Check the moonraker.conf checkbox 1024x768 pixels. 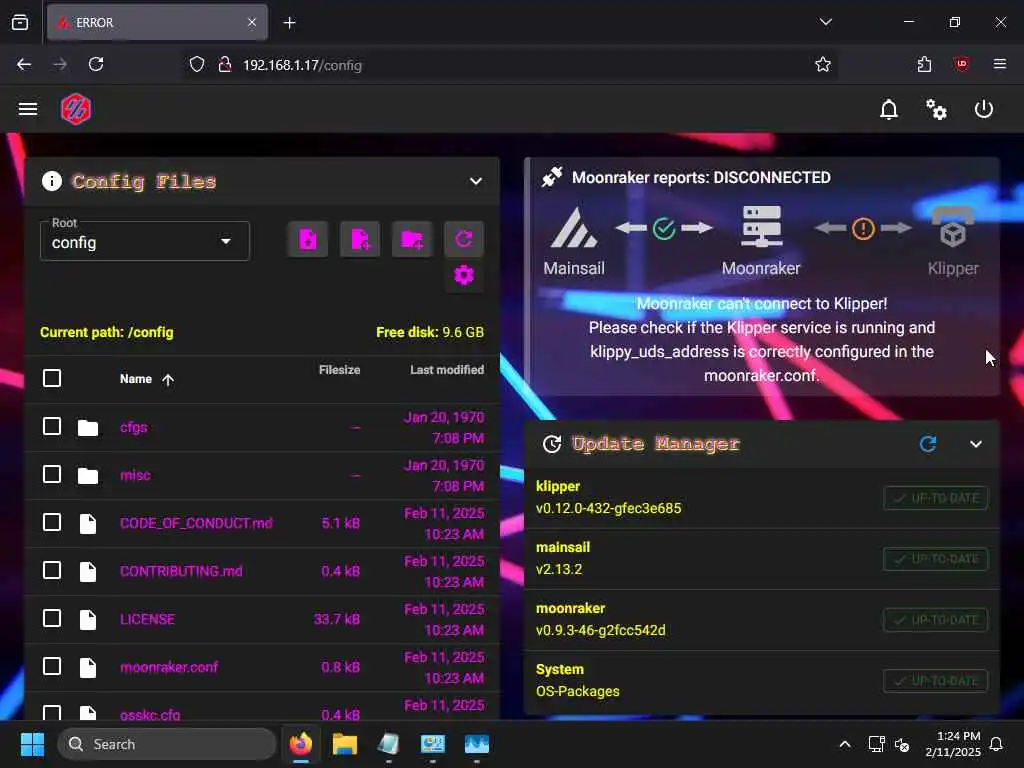click(52, 666)
